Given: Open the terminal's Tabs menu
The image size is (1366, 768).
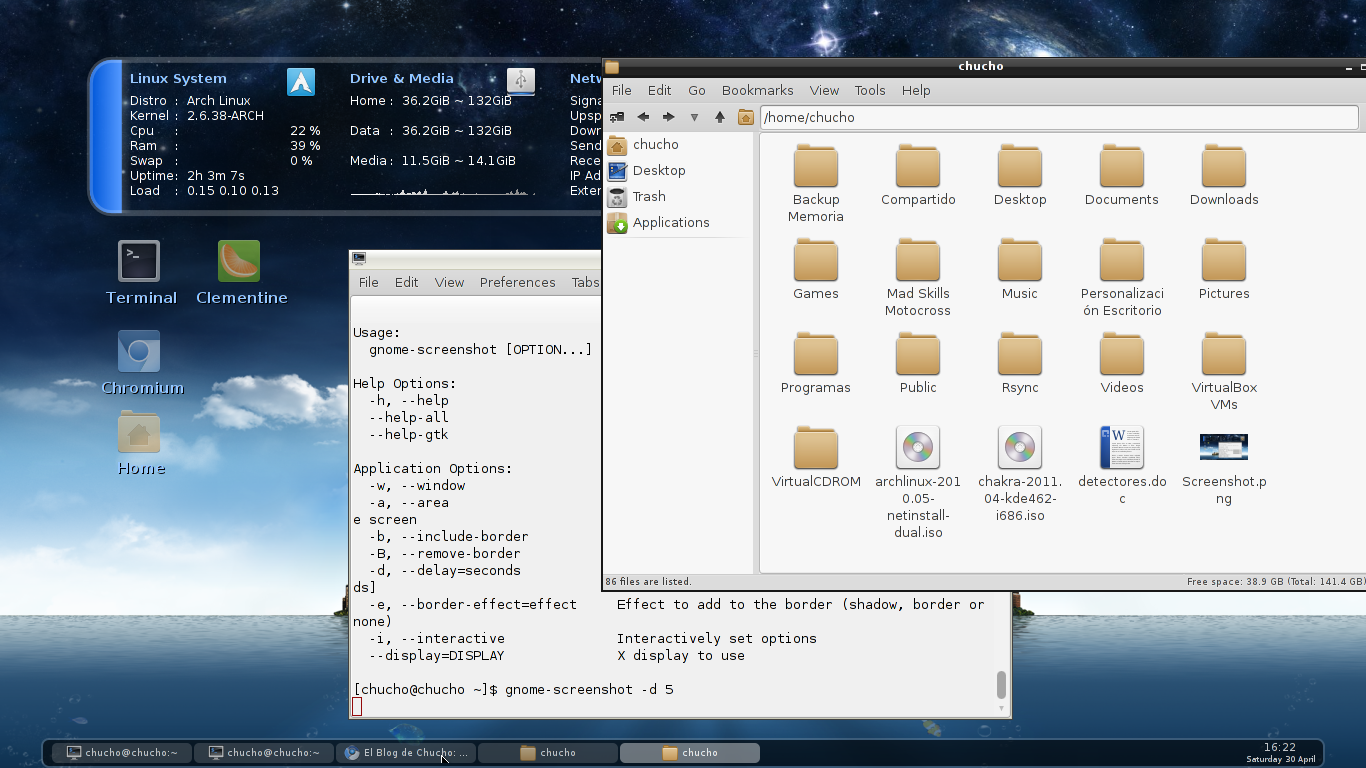Looking at the screenshot, I should pyautogui.click(x=585, y=282).
